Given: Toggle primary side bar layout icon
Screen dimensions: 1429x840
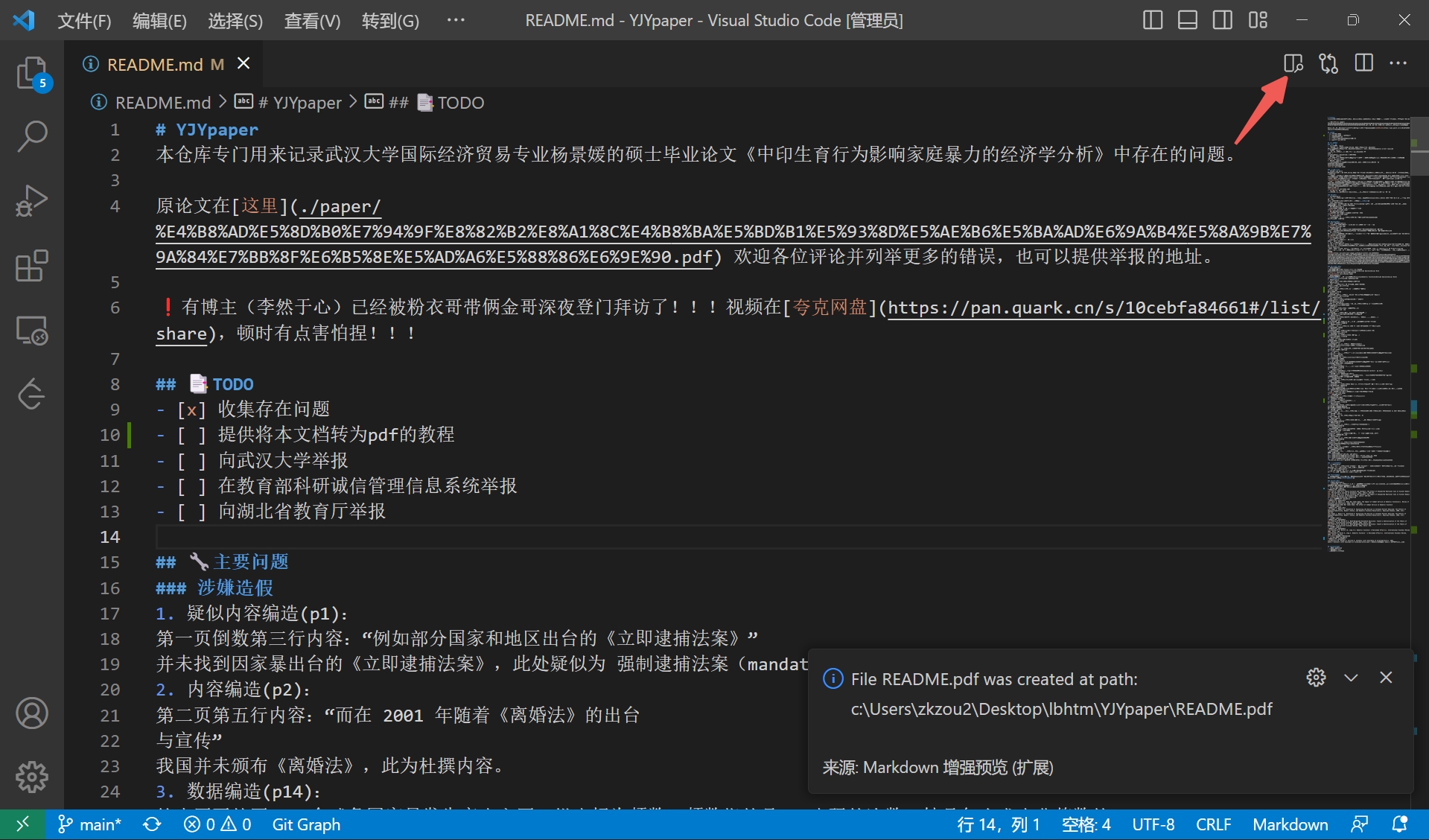Looking at the screenshot, I should [1153, 20].
